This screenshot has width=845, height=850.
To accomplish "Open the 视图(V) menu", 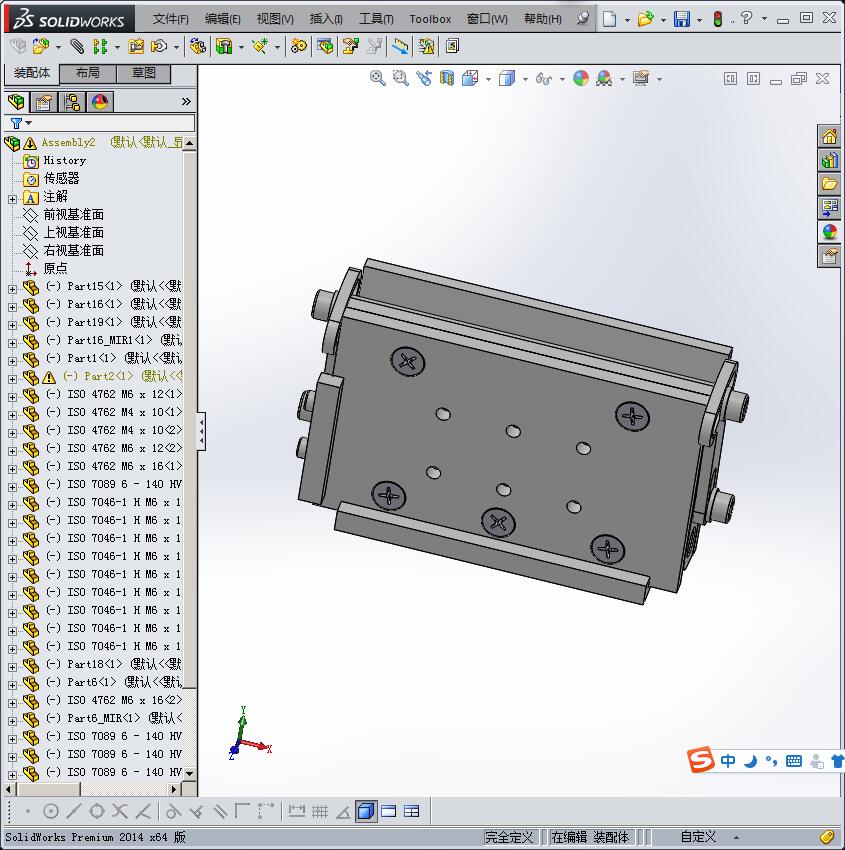I will coord(275,19).
